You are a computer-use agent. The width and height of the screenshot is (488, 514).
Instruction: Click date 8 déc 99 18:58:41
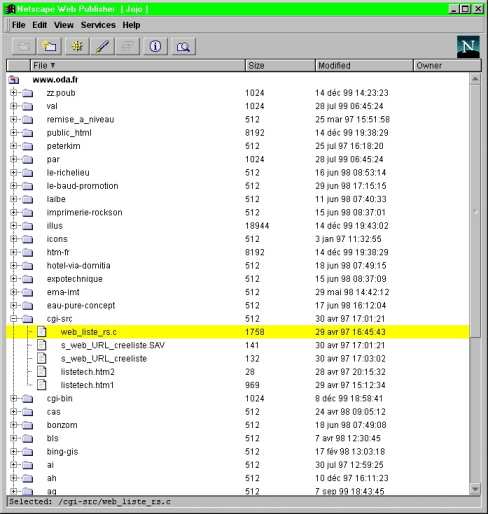349,398
